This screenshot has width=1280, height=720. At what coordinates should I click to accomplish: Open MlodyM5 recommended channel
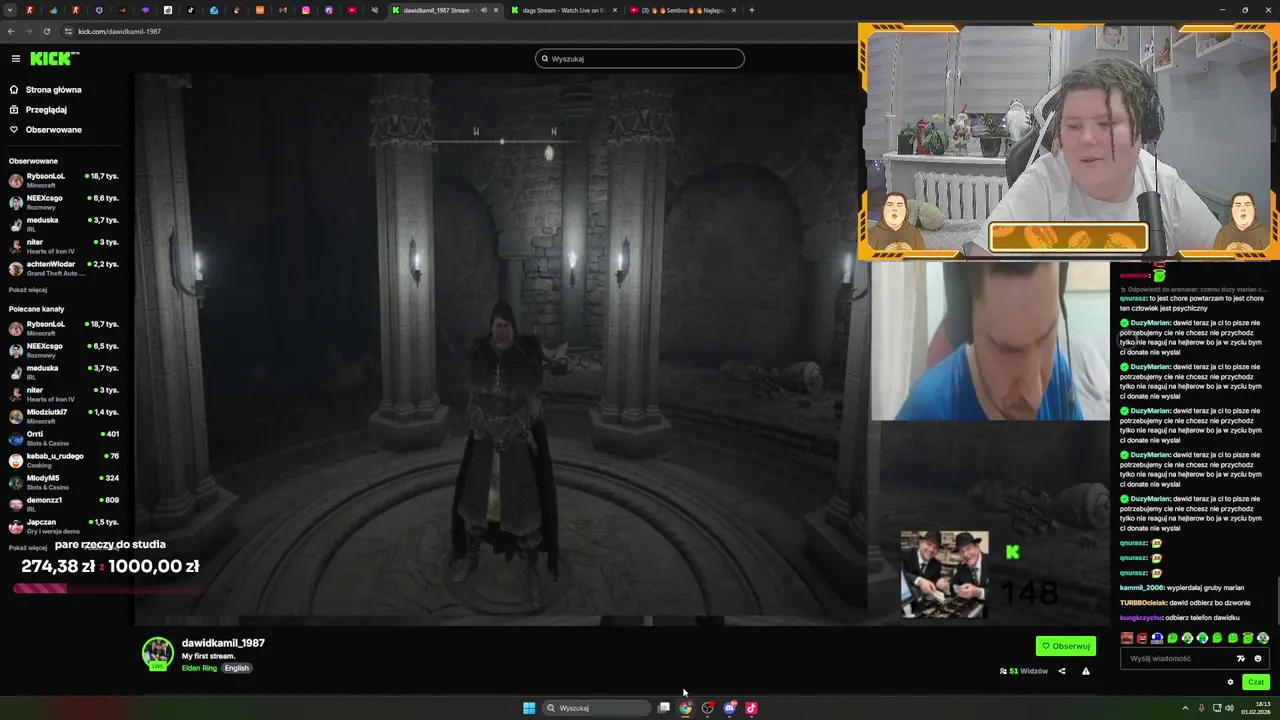(64, 482)
